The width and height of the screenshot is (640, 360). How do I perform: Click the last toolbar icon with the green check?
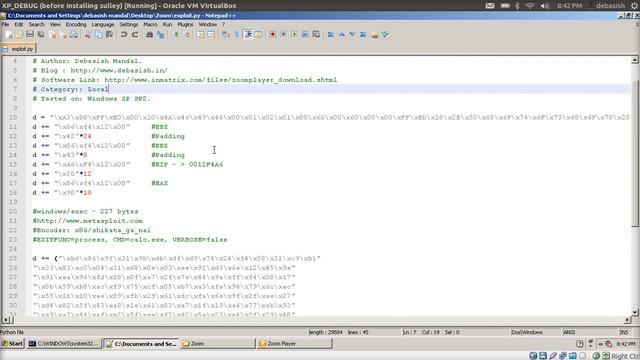coord(385,35)
